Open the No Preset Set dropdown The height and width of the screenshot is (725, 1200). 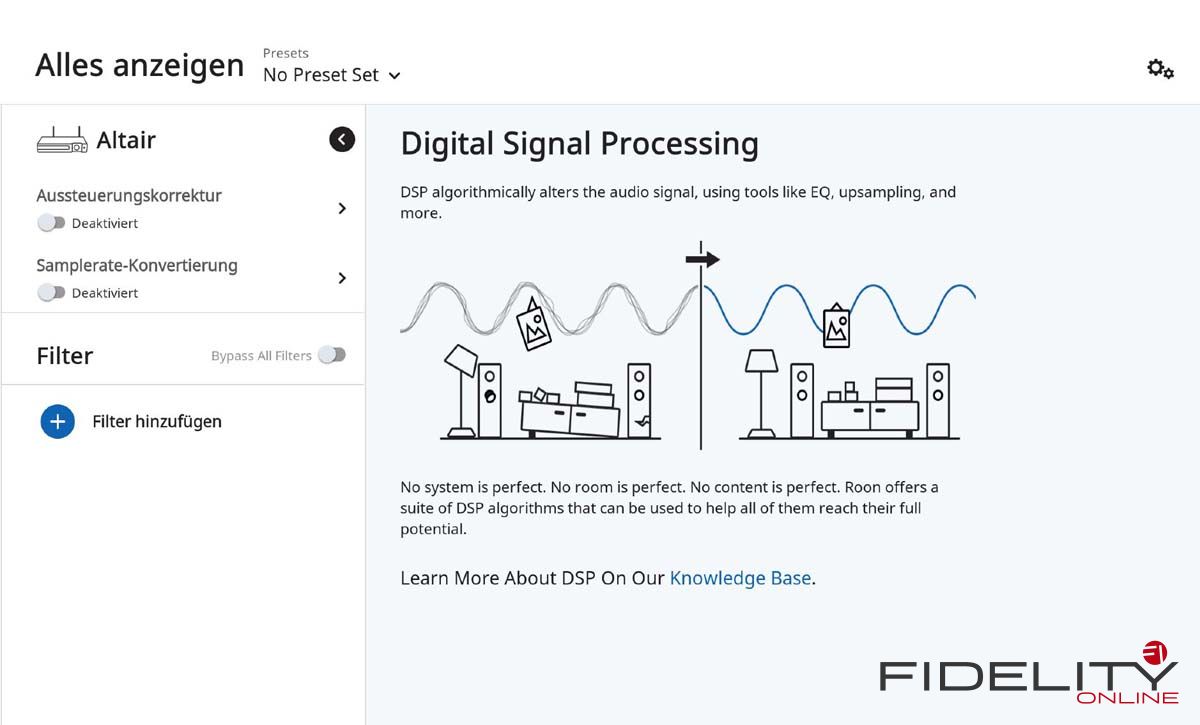point(331,75)
